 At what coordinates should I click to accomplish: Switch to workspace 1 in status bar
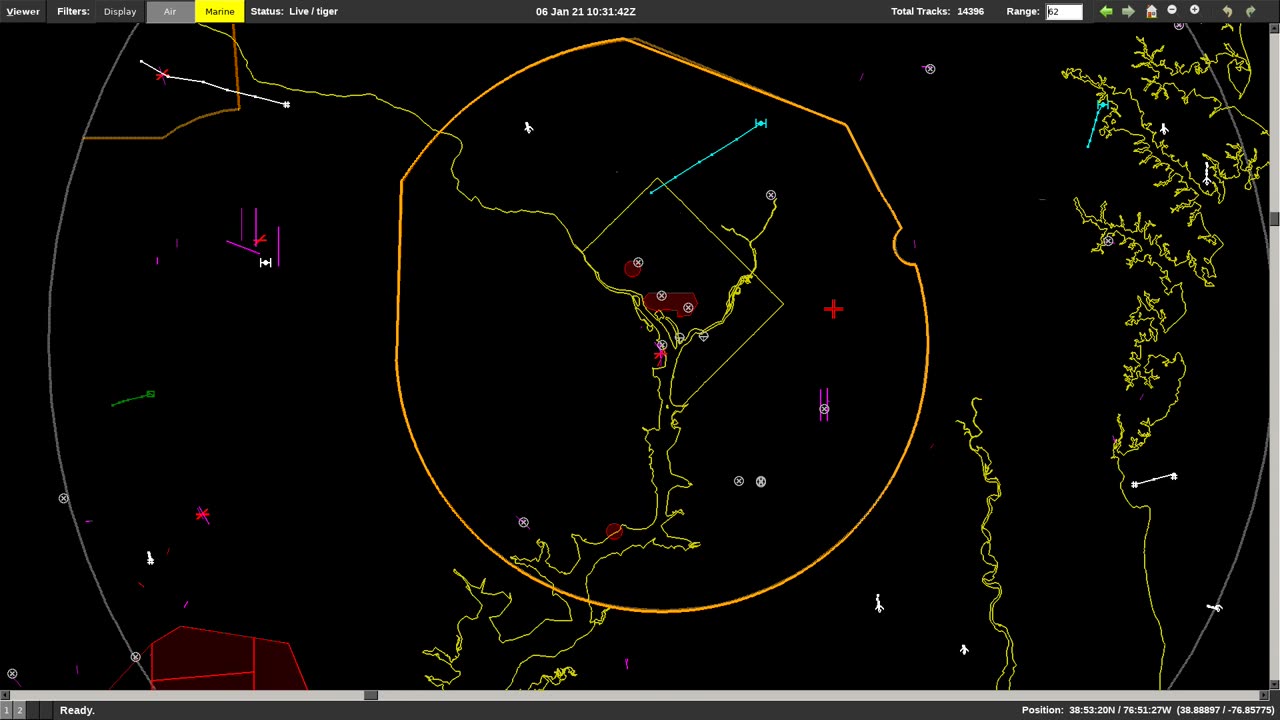(x=6, y=710)
